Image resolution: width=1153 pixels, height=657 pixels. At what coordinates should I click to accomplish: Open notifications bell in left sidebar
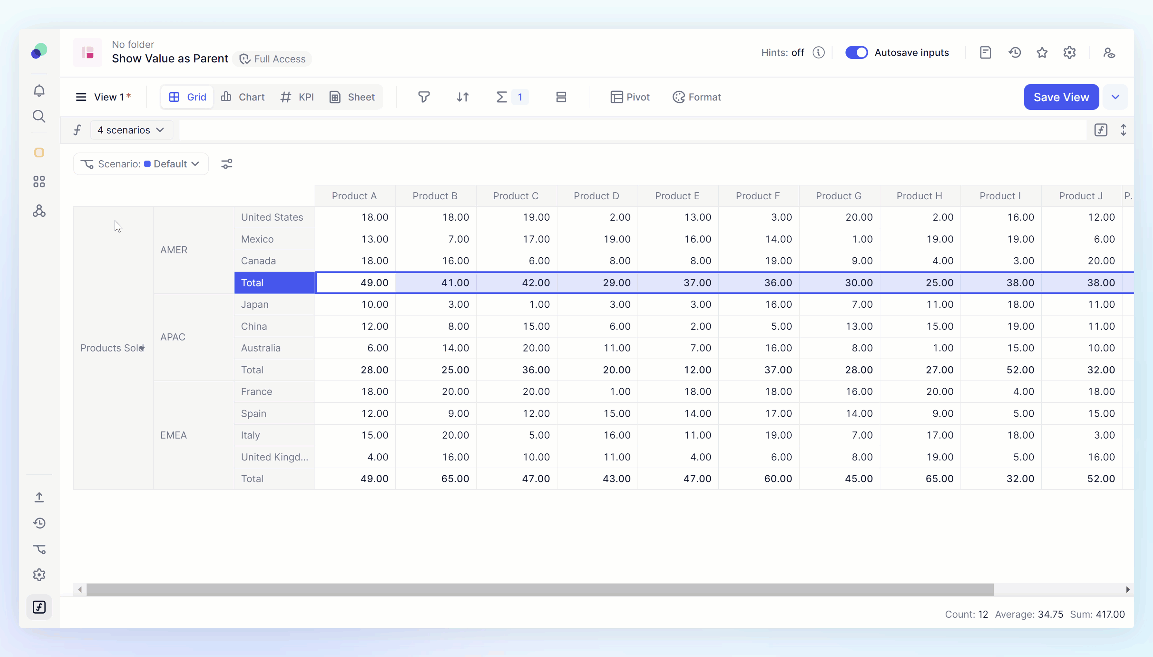click(x=39, y=91)
